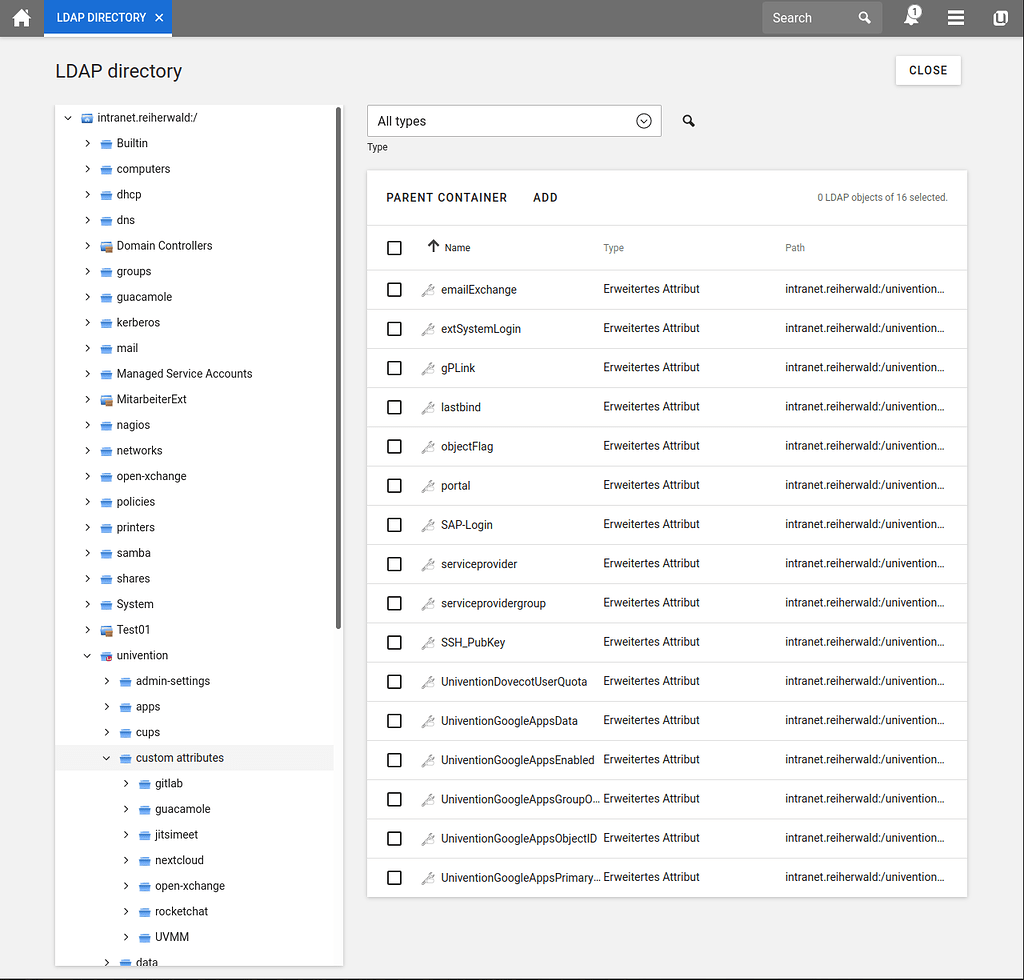
Task: Open the home overview icon
Action: [22, 18]
